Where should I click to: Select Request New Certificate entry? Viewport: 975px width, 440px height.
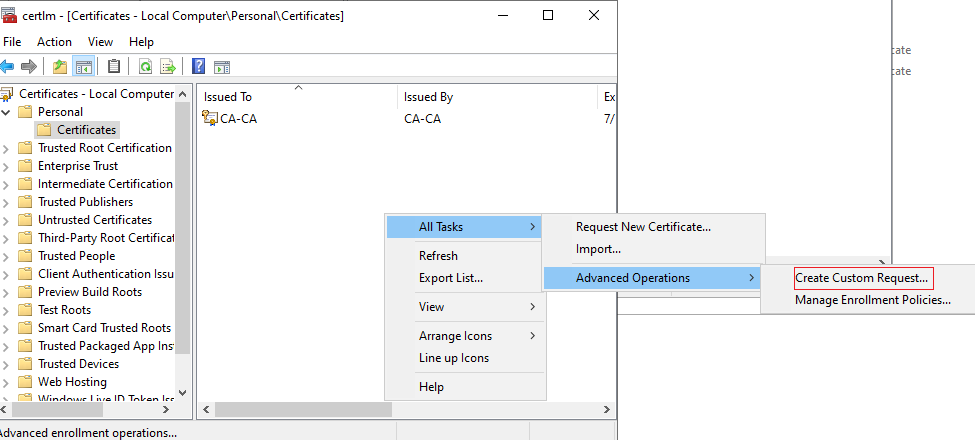pyautogui.click(x=644, y=227)
